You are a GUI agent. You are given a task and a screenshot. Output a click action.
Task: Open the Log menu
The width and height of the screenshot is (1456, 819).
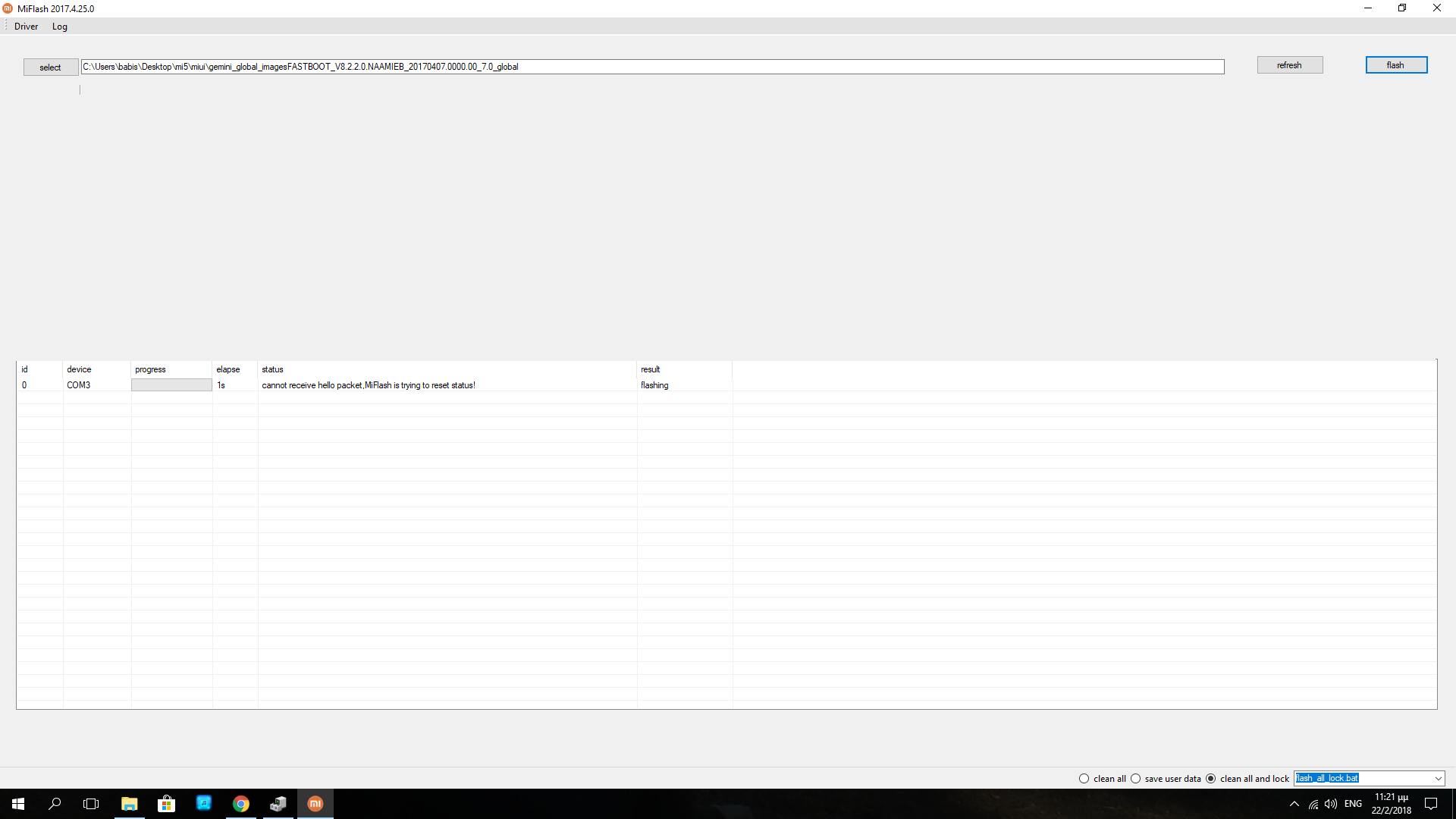click(60, 27)
